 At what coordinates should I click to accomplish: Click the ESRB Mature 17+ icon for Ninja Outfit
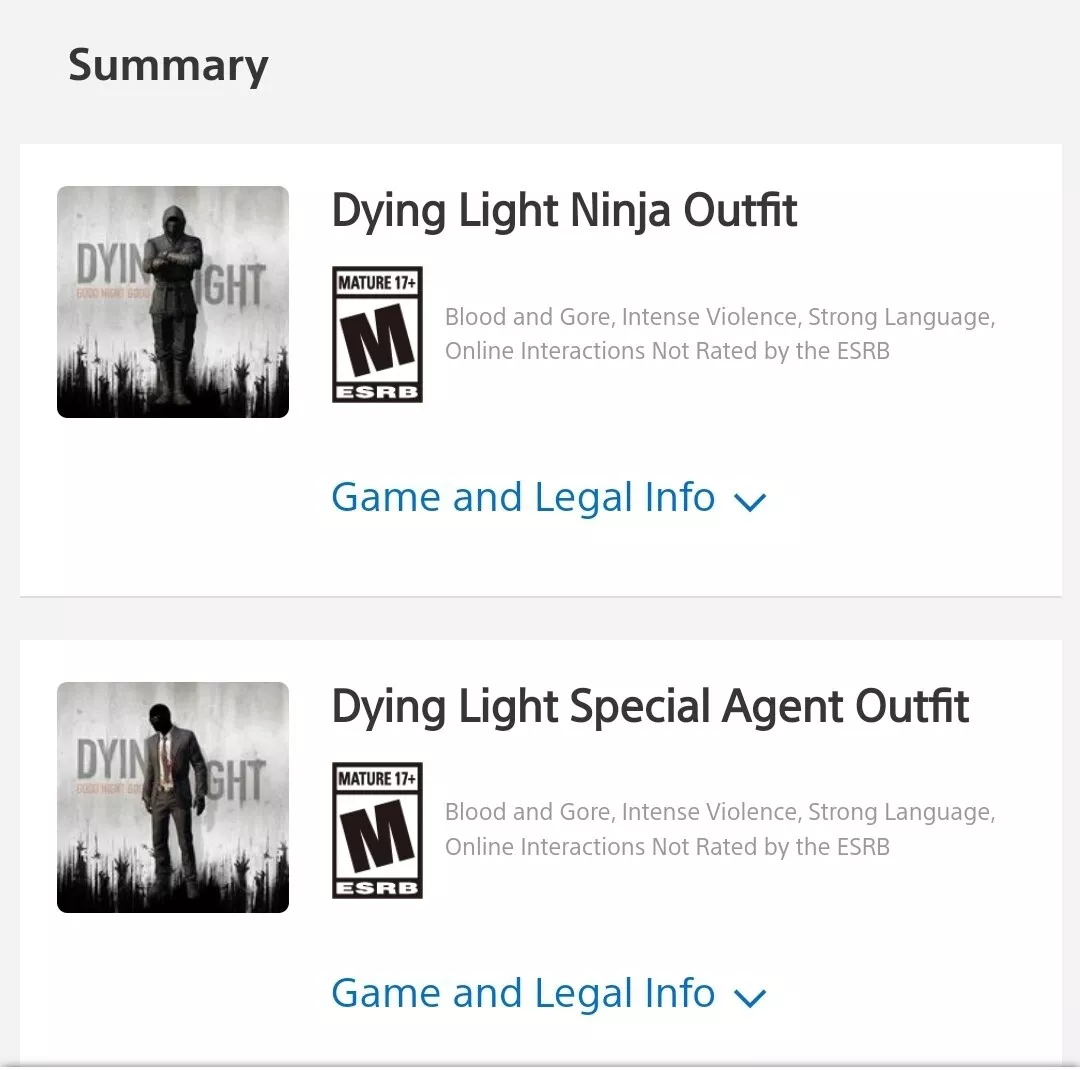pos(377,334)
